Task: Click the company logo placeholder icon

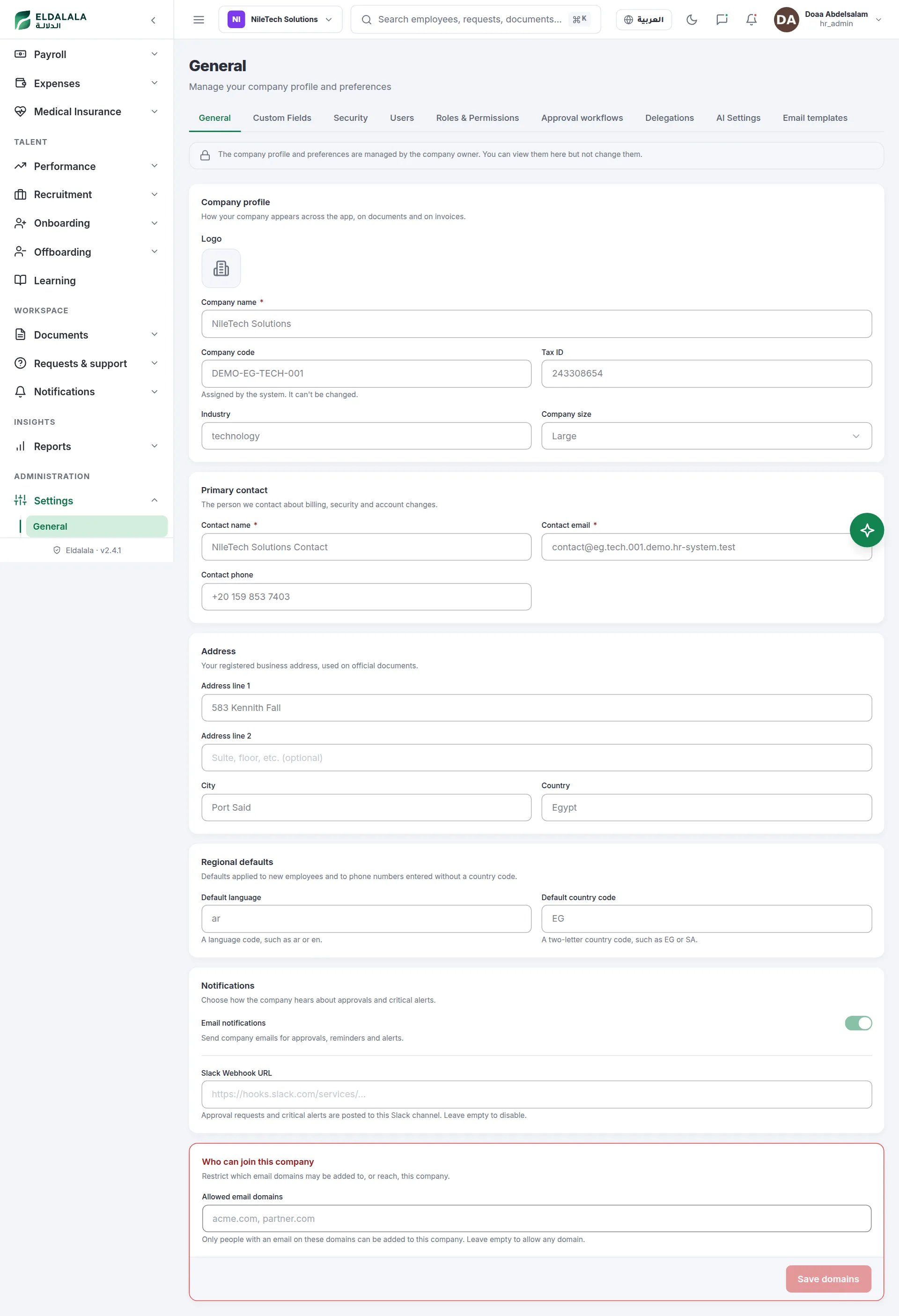Action: (221, 268)
